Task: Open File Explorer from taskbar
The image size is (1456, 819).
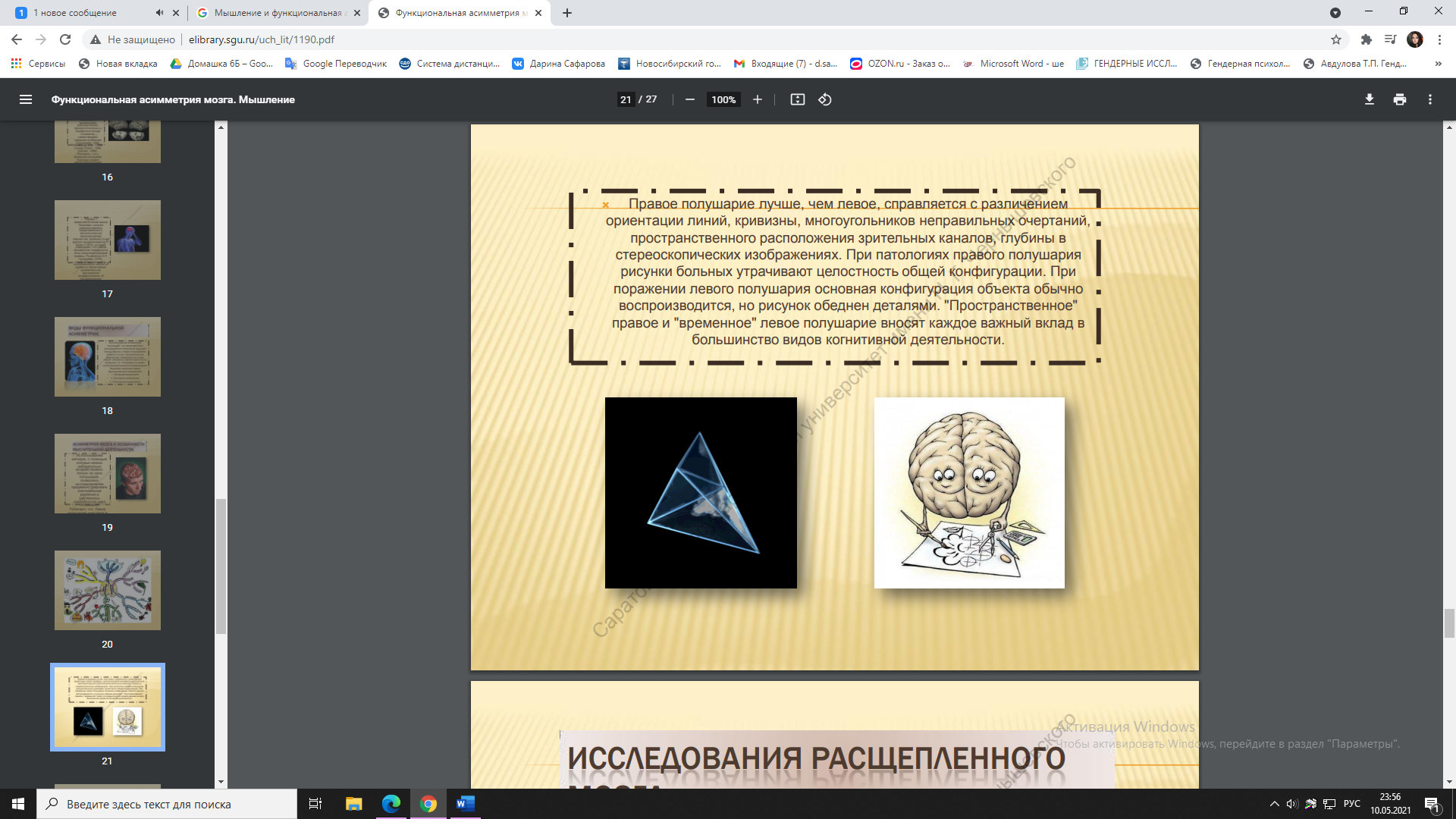Action: [353, 804]
